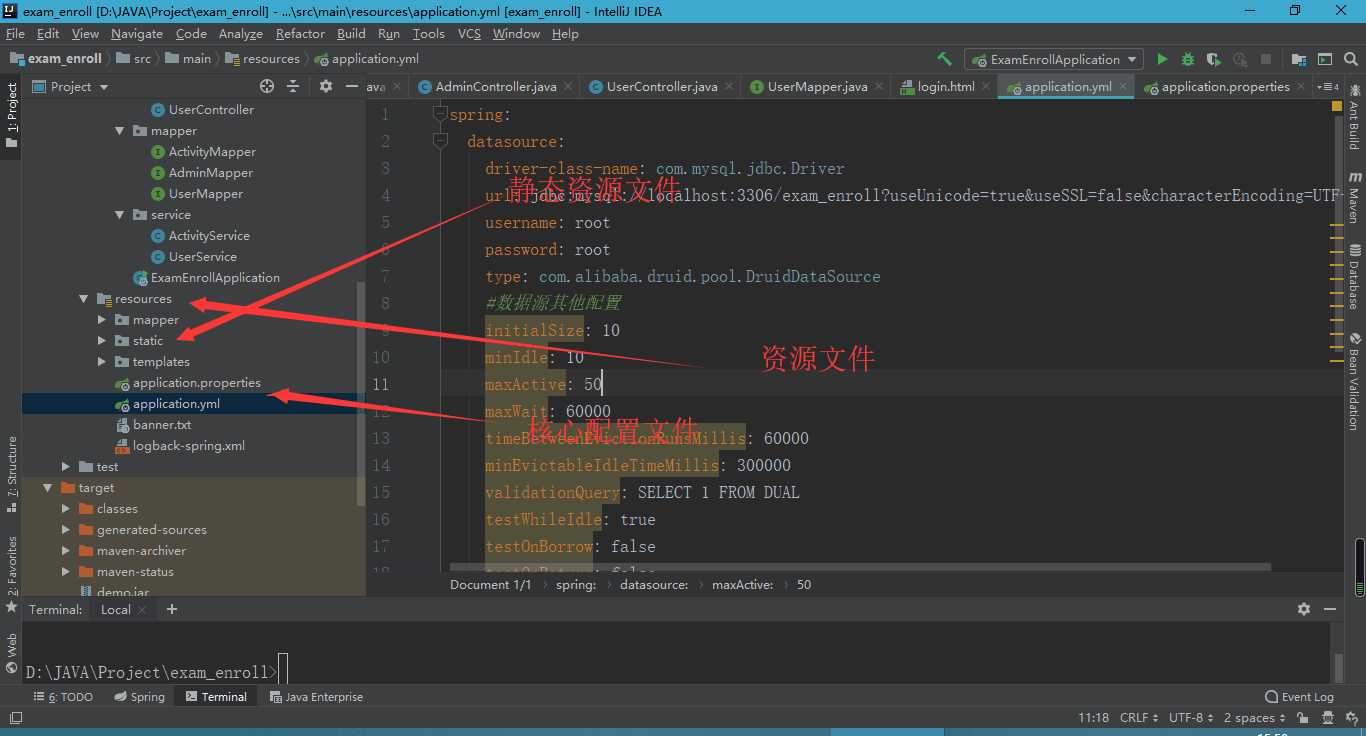Open the Run Anything toolbar icon

coord(1325,59)
